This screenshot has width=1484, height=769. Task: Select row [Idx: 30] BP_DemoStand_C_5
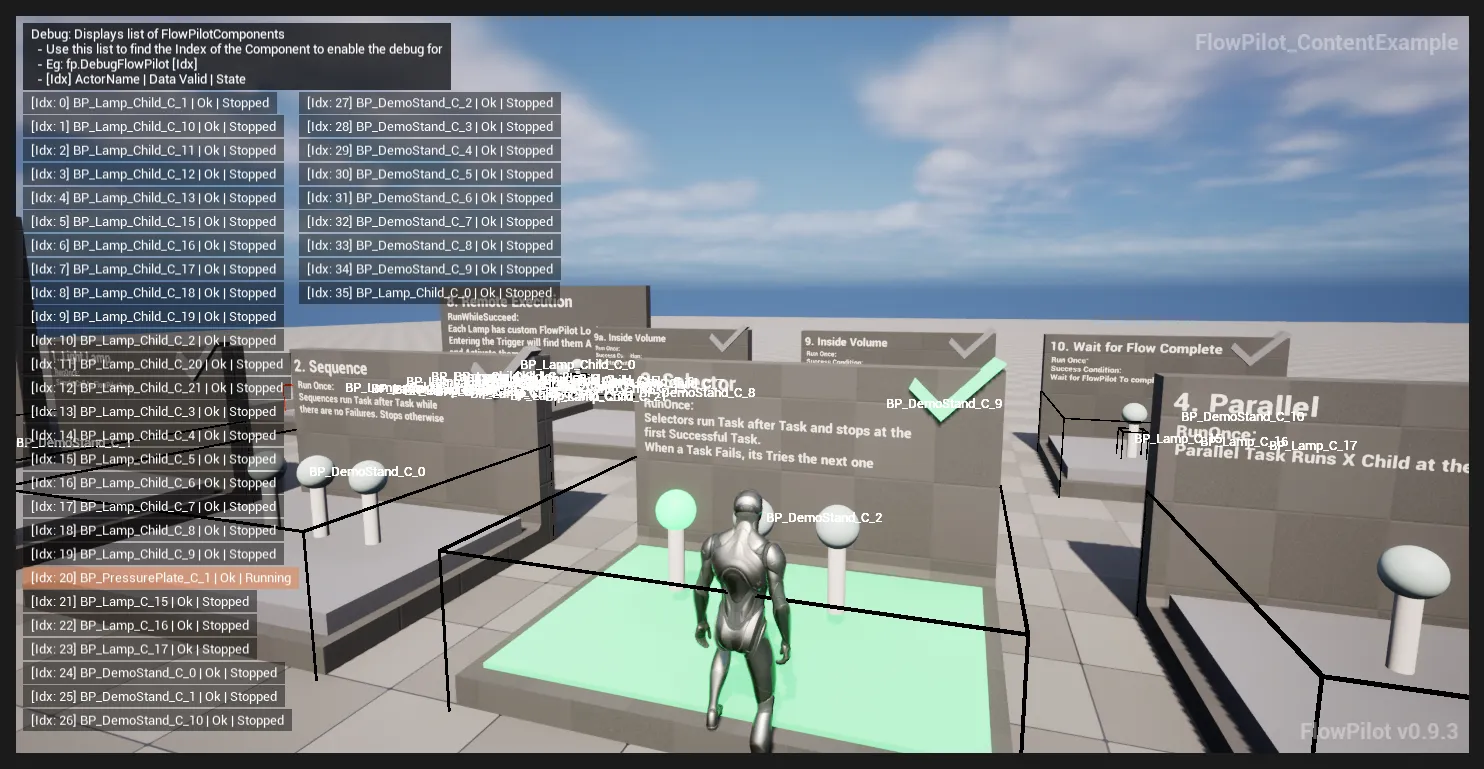pos(430,174)
